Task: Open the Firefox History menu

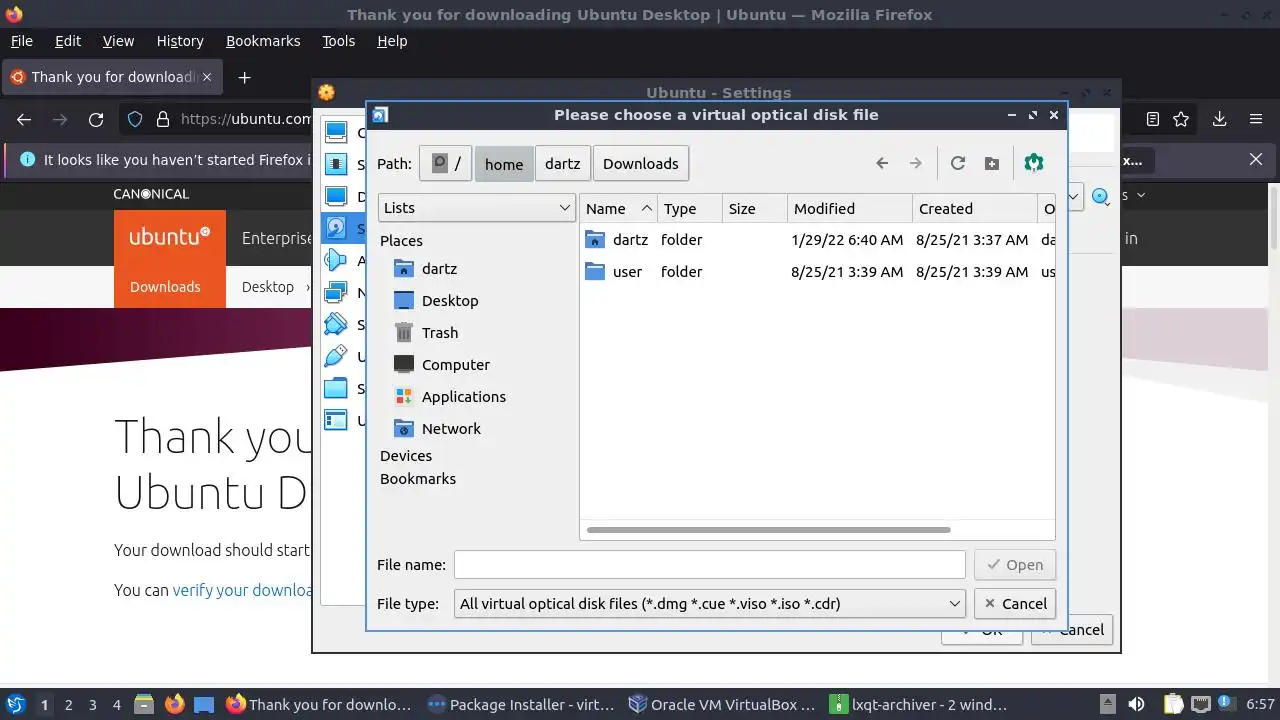Action: coord(180,41)
